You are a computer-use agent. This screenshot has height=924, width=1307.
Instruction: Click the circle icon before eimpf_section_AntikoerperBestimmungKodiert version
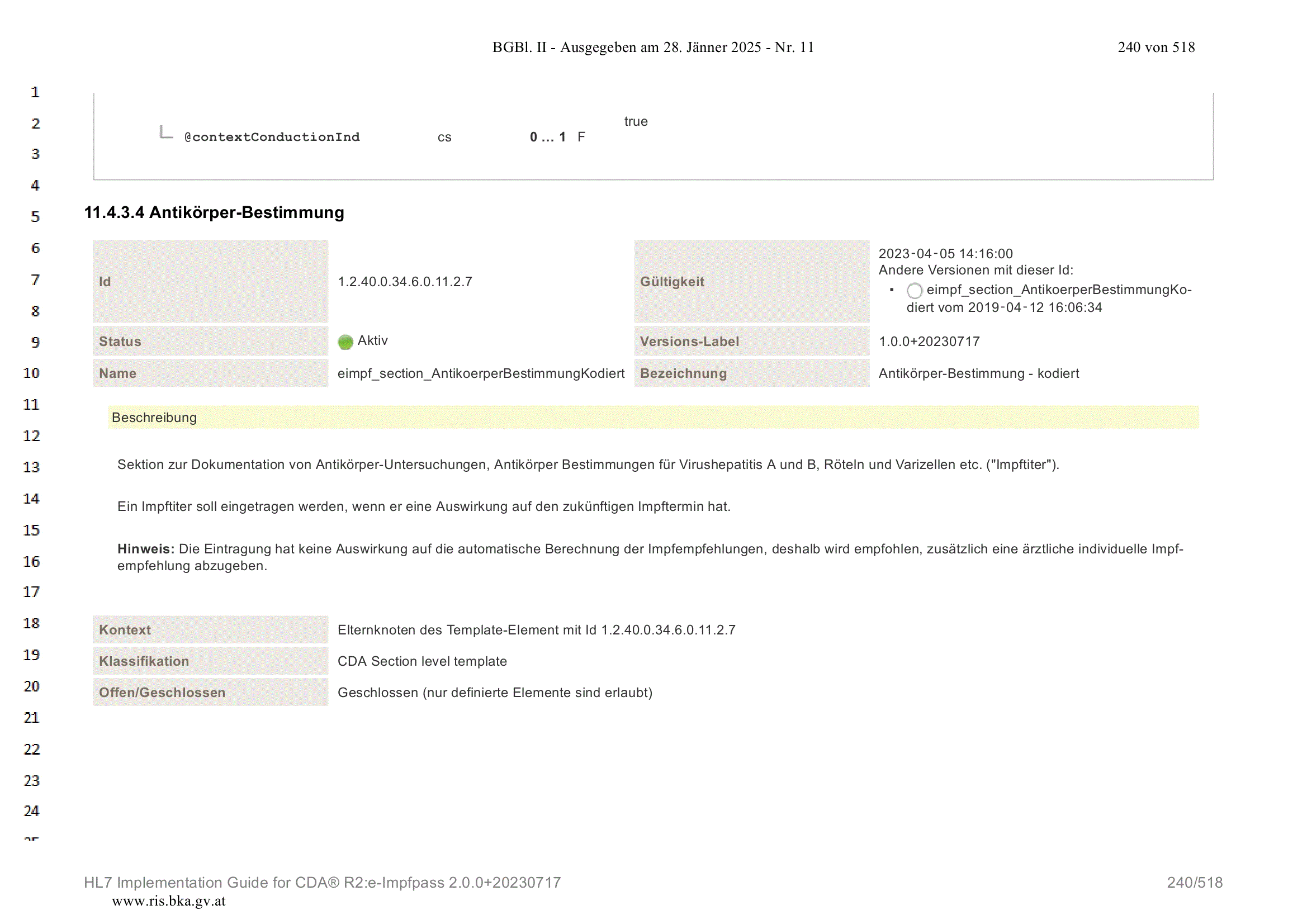[x=914, y=290]
